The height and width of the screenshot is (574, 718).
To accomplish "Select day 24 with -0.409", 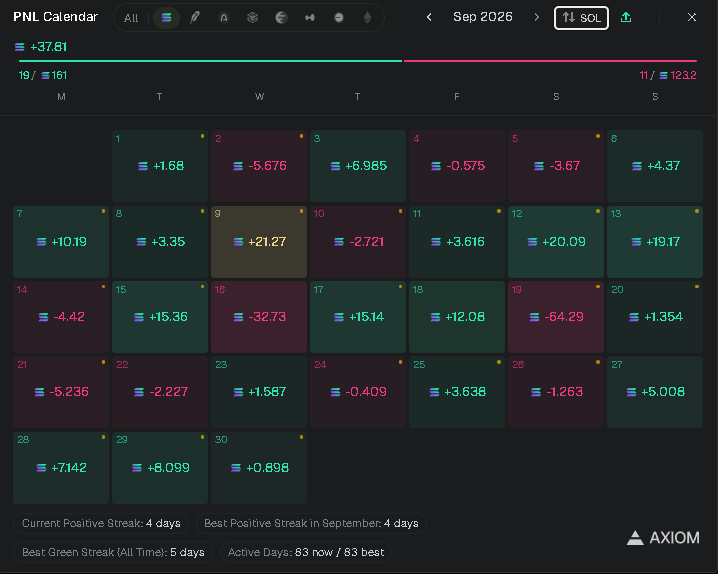I will (358, 392).
